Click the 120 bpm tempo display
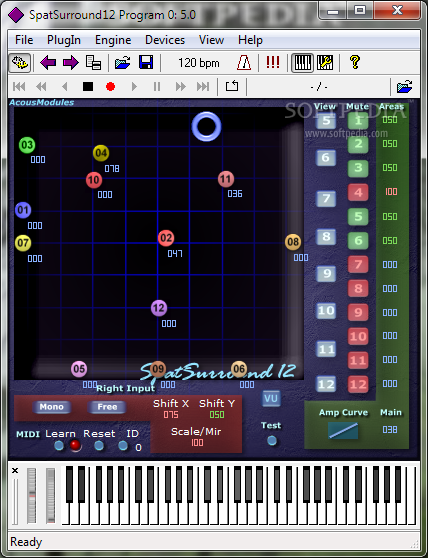 pos(199,63)
